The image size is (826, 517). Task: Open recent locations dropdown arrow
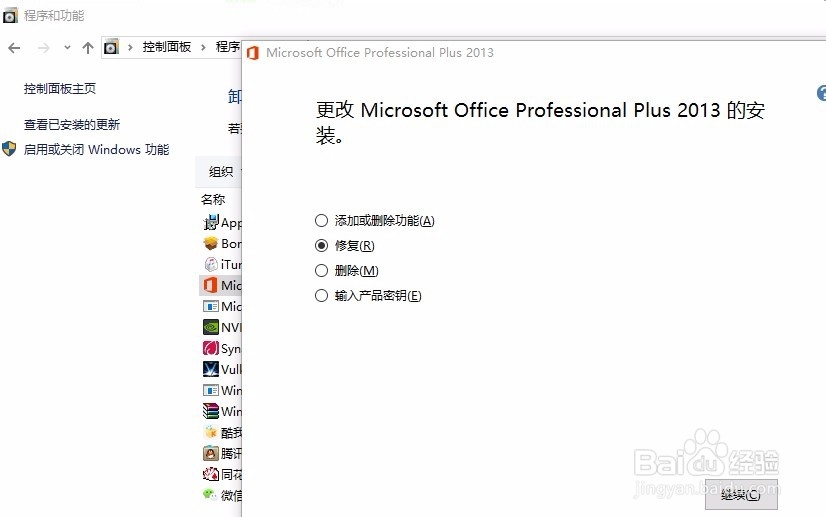(67, 47)
